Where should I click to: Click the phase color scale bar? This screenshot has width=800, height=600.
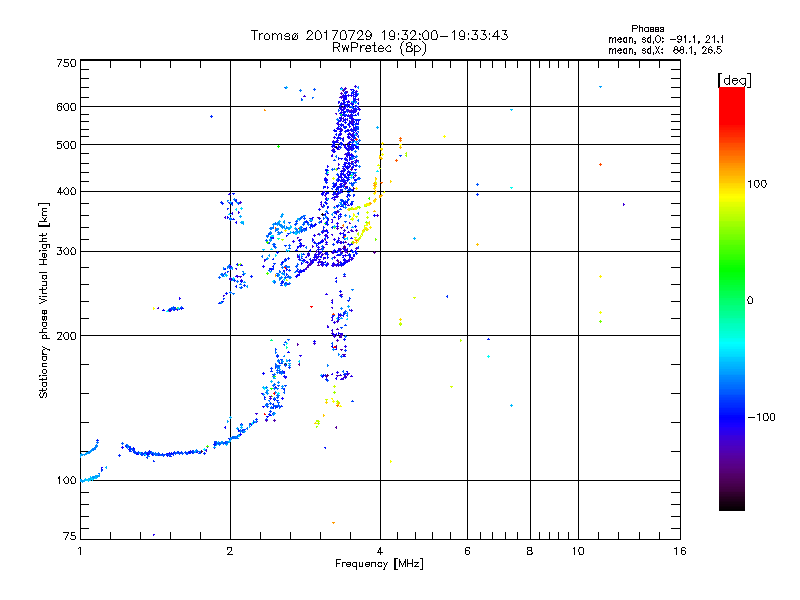click(x=732, y=298)
